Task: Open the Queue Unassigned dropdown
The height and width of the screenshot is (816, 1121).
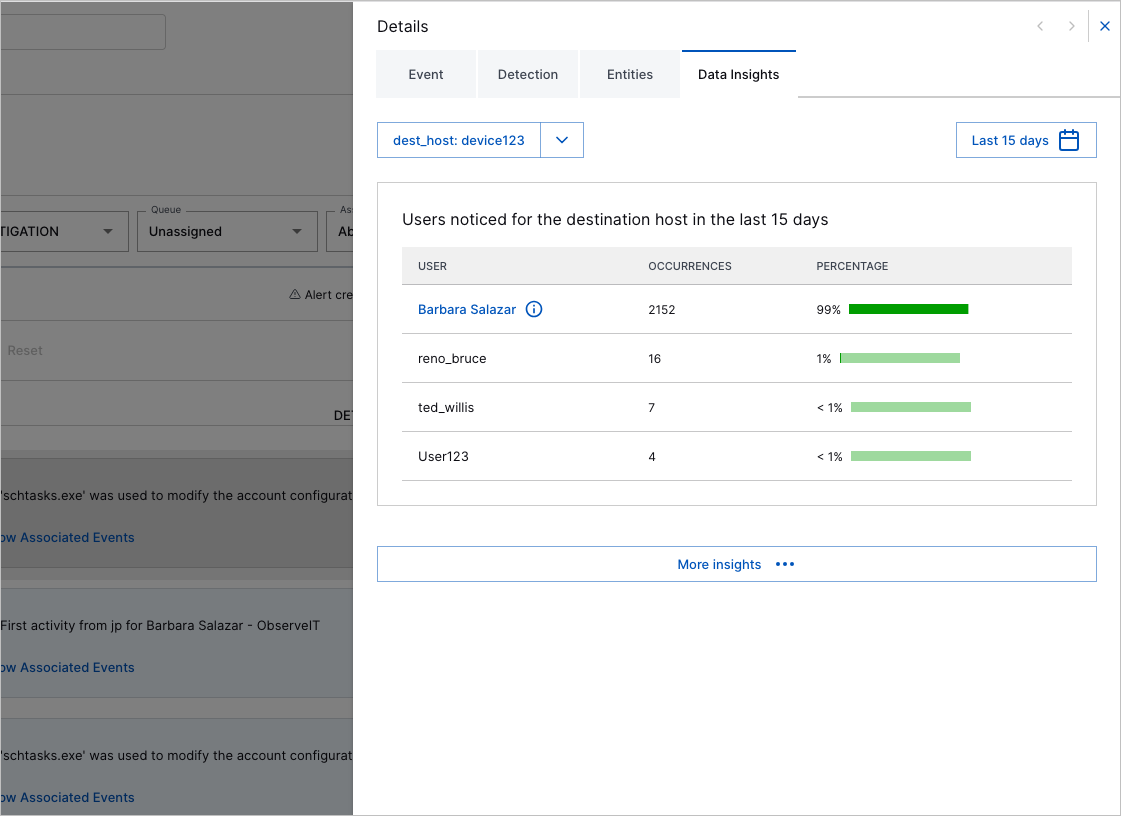Action: [227, 231]
